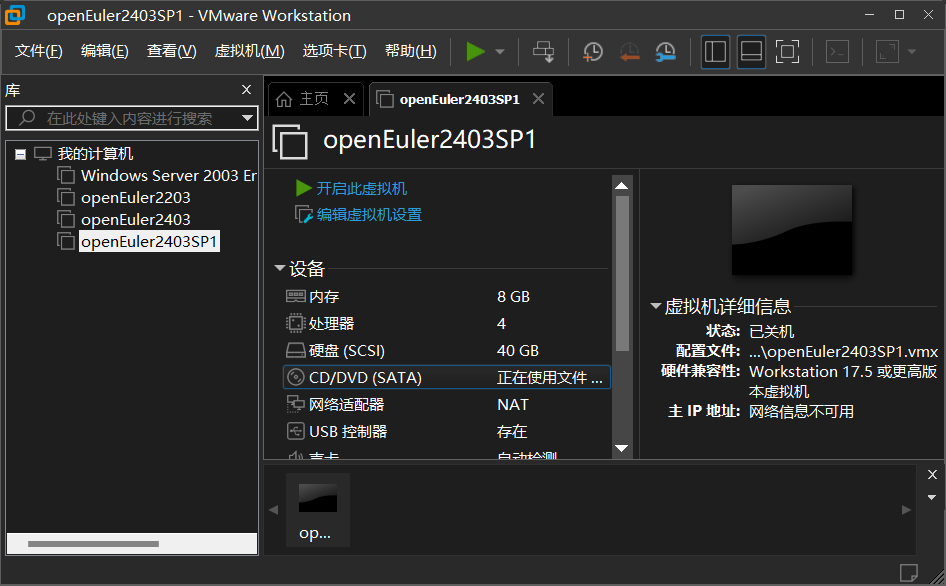Open the library search dropdown arrow
Viewport: 946px width, 586px height.
(x=247, y=118)
